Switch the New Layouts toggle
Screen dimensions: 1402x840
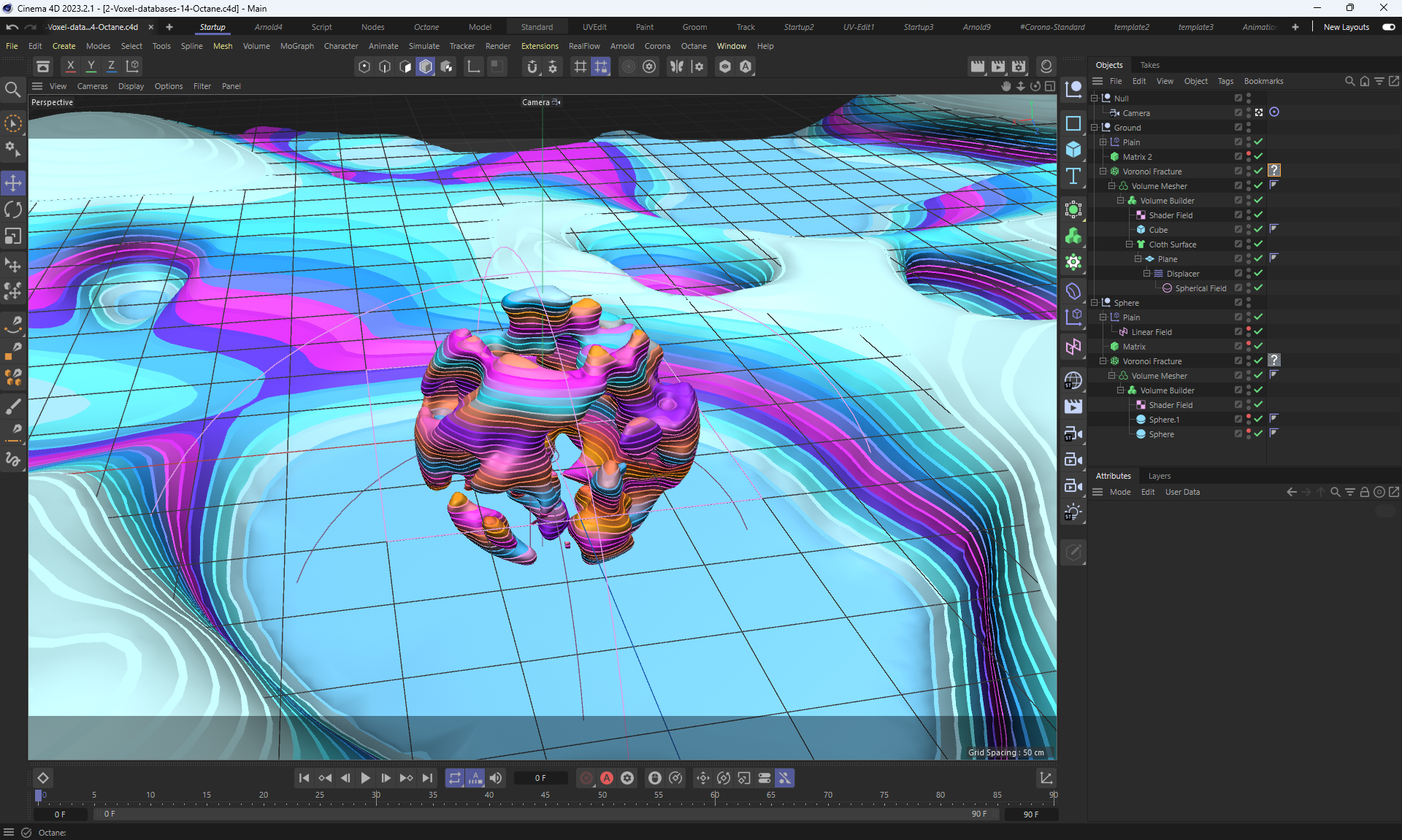pos(1388,27)
